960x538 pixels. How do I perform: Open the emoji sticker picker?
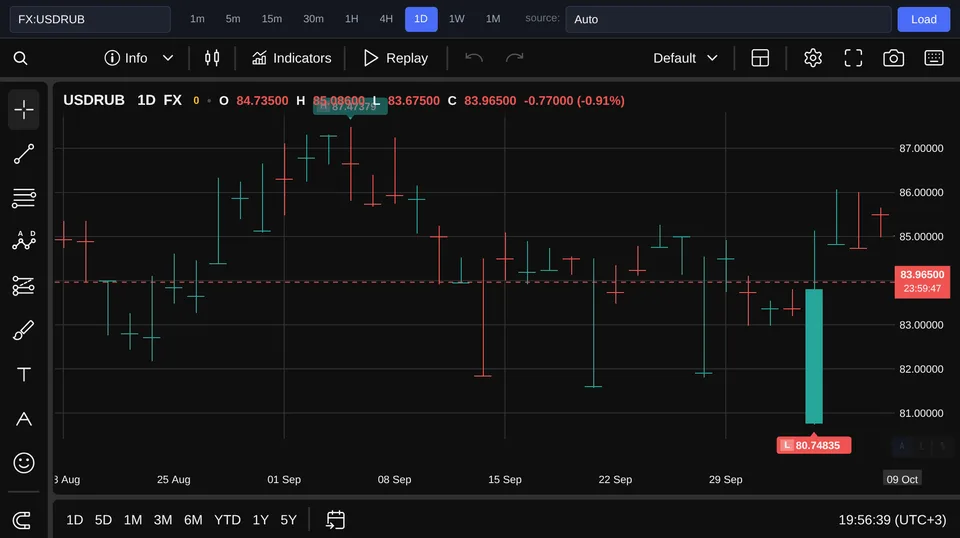point(24,463)
